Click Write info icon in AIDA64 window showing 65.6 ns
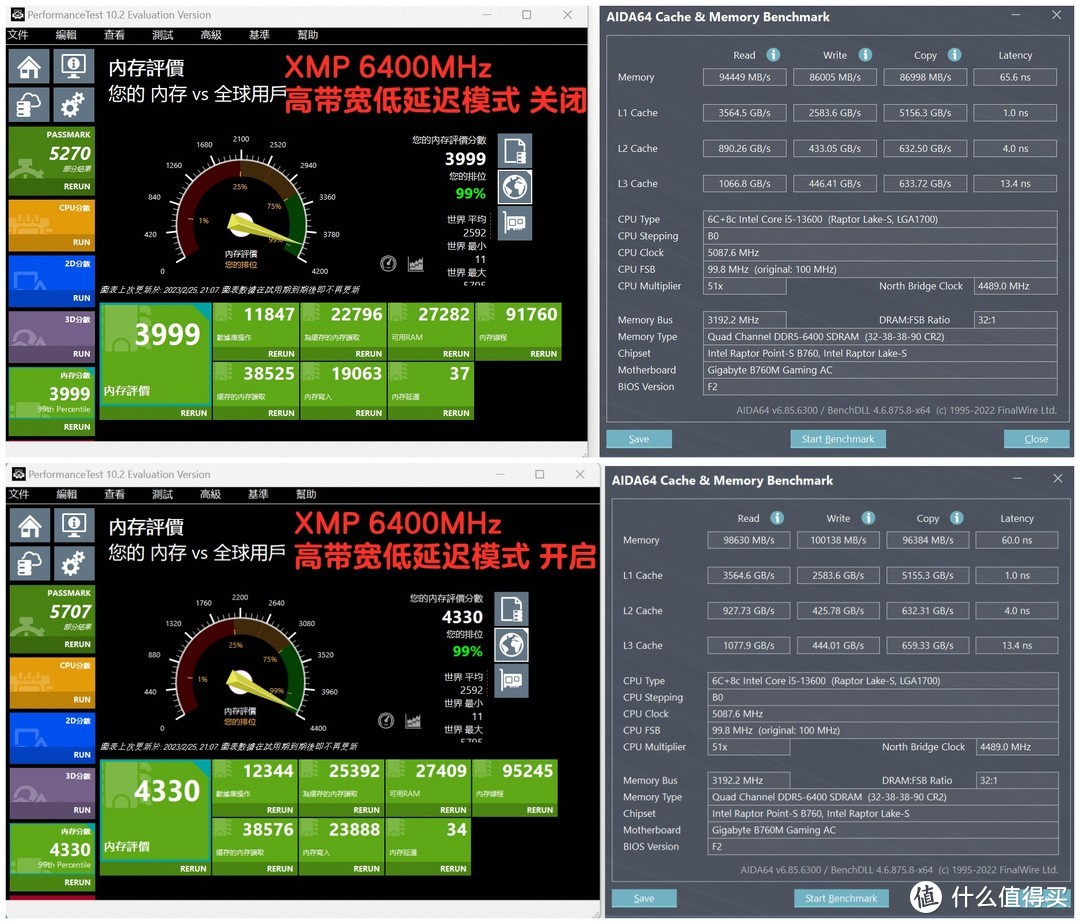This screenshot has height=924, width=1080. tap(865, 54)
